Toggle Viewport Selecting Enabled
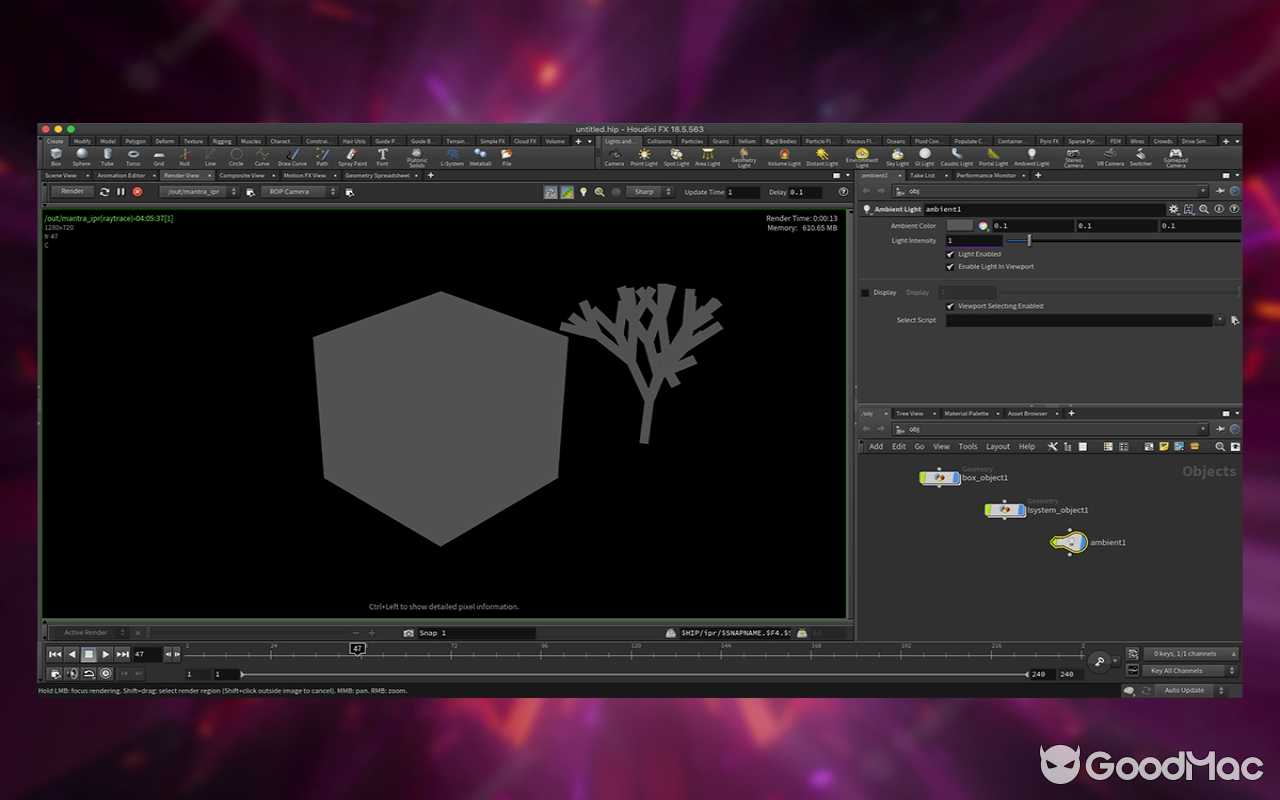Image resolution: width=1280 pixels, height=800 pixels. click(951, 306)
